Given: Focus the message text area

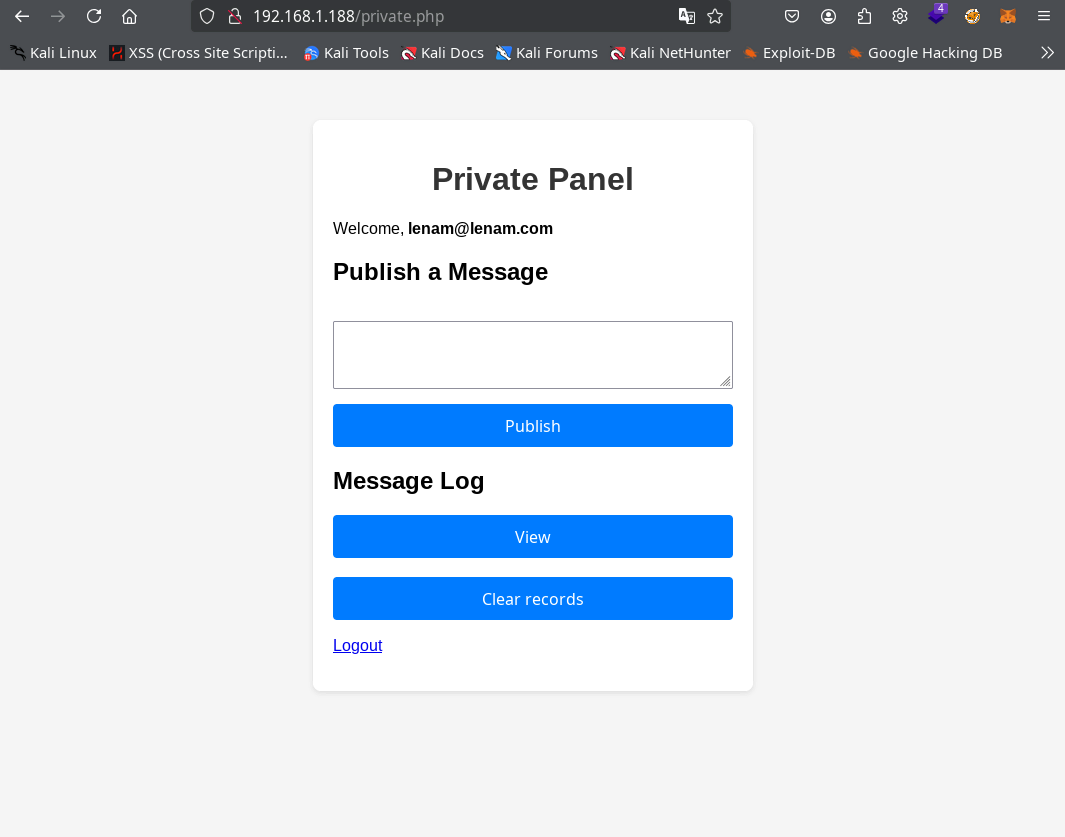Looking at the screenshot, I should pyautogui.click(x=532, y=355).
